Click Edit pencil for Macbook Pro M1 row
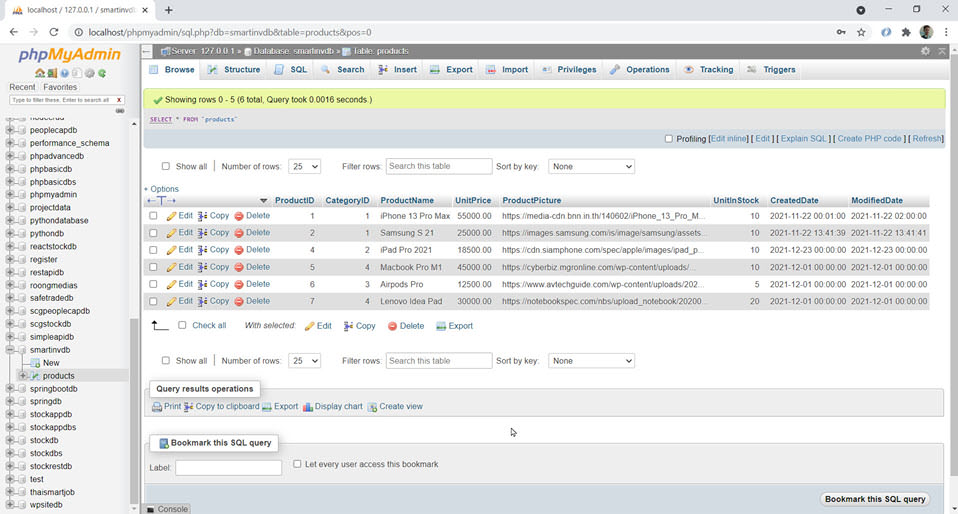Screen dimensions: 958x514 click(x=171, y=267)
